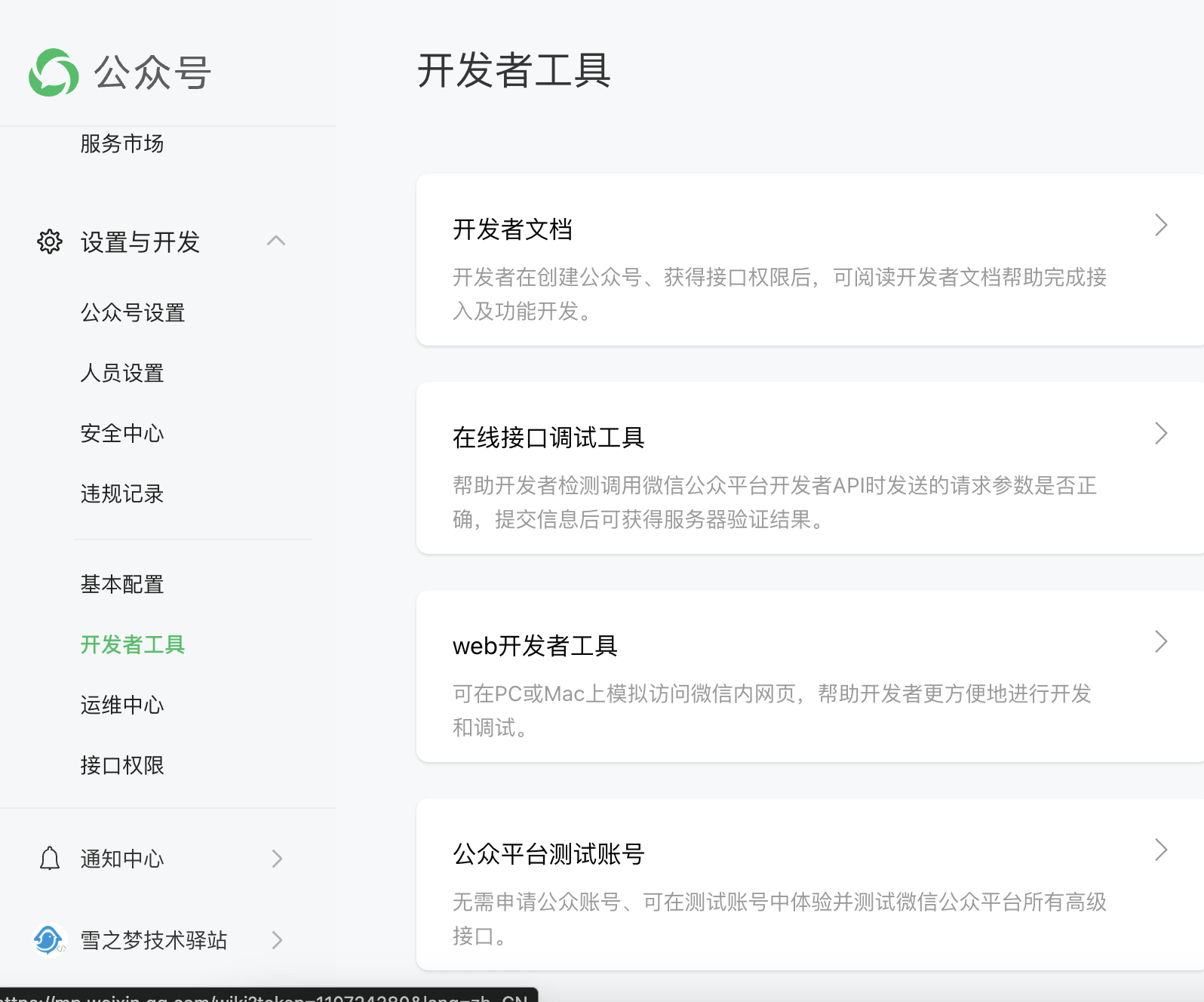Select the active 开发者工具 menu item
The width and height of the screenshot is (1204, 1002).
133,644
